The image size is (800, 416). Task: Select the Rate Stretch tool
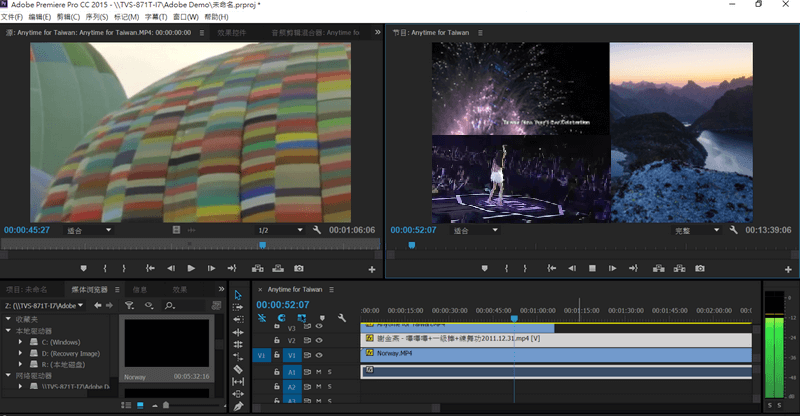pyautogui.click(x=238, y=357)
